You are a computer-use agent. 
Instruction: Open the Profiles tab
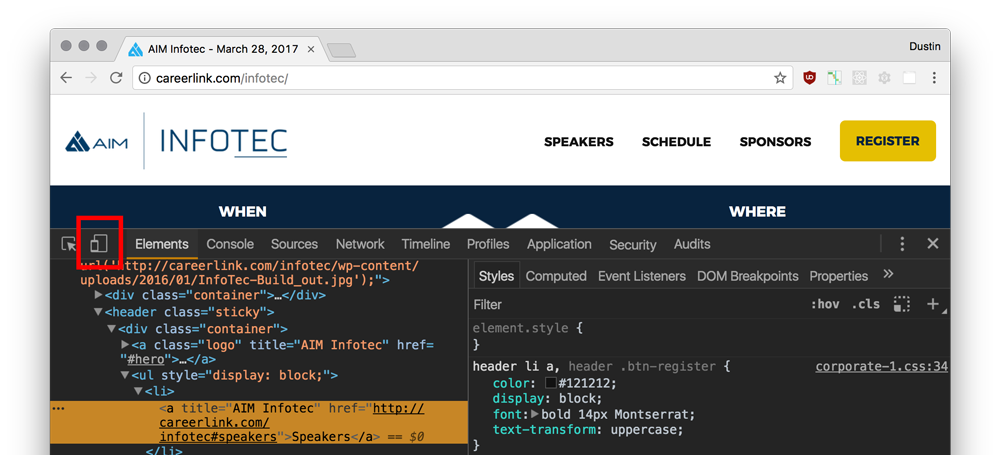pyautogui.click(x=488, y=244)
